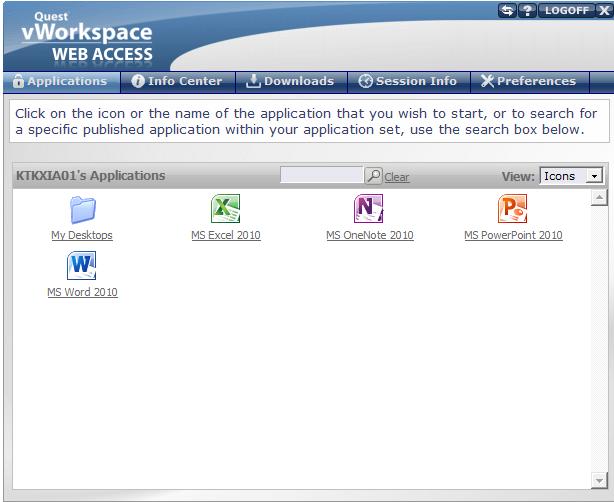Viewport: 614px width, 502px height.
Task: Close the web access window with X
Action: point(604,11)
